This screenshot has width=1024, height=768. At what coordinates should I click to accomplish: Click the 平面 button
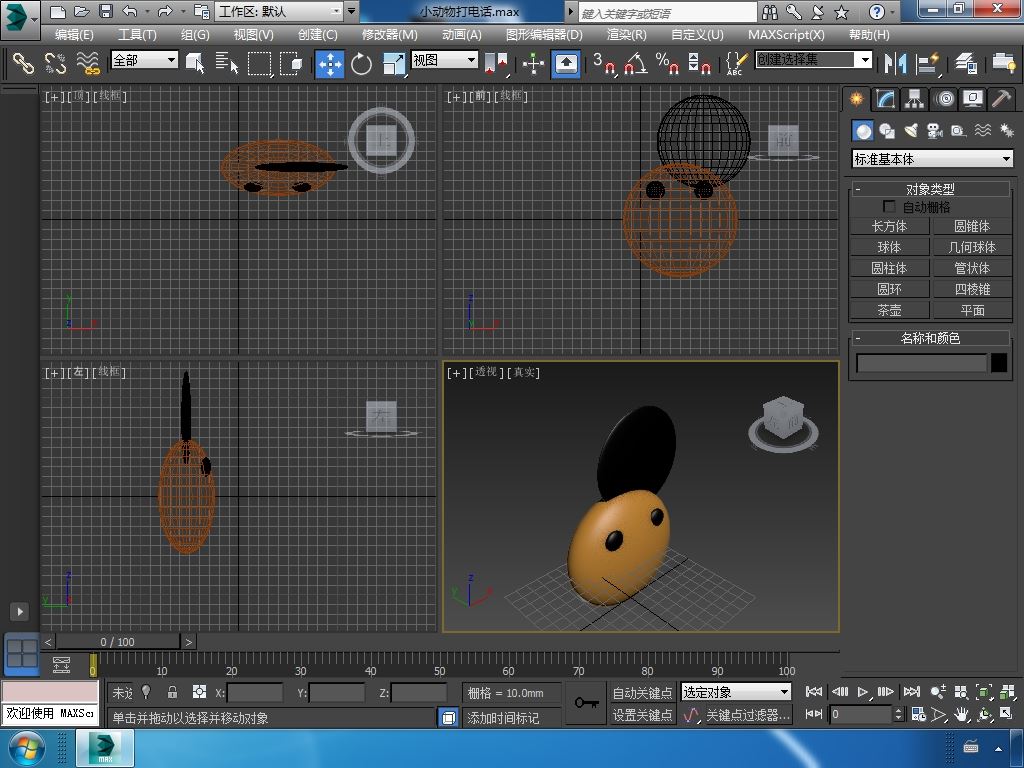tap(972, 310)
